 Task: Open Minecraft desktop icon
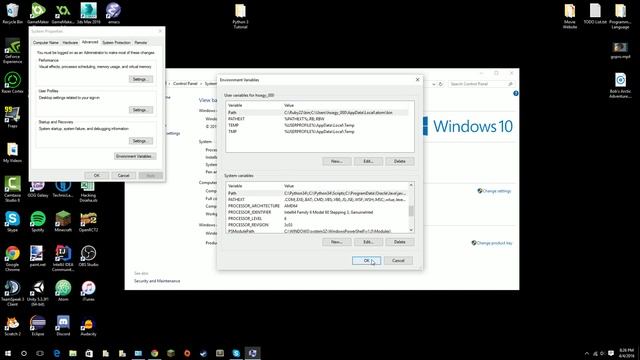coord(63,222)
